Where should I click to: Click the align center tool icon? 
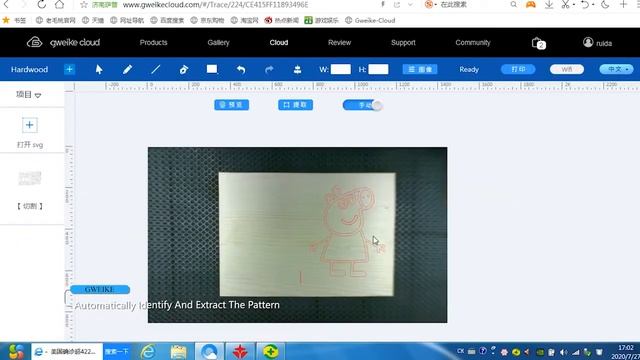click(298, 70)
